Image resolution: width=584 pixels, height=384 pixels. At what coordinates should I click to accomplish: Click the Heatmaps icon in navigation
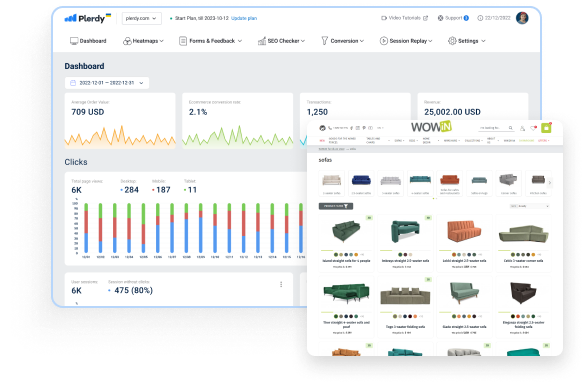coord(127,41)
